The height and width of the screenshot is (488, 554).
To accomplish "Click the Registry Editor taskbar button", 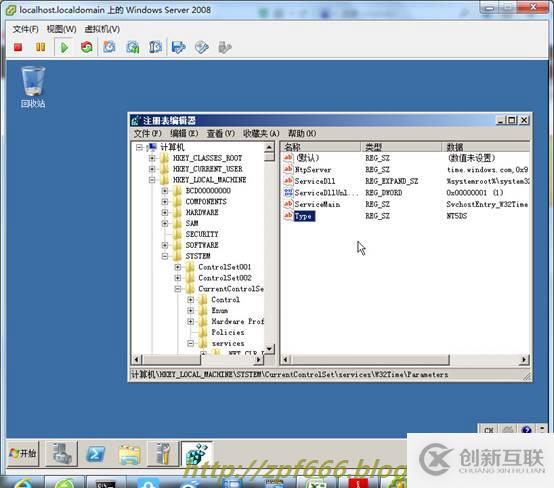I will click(196, 453).
